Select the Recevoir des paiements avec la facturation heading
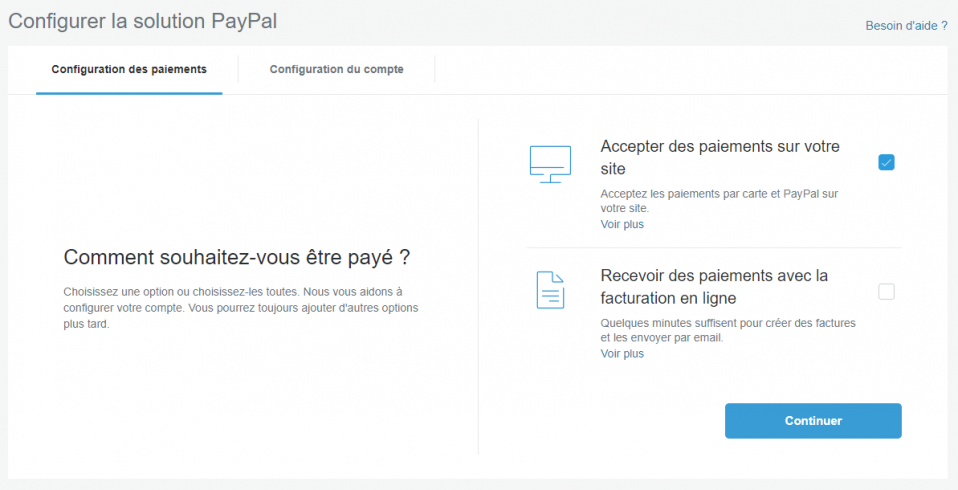 tap(714, 287)
